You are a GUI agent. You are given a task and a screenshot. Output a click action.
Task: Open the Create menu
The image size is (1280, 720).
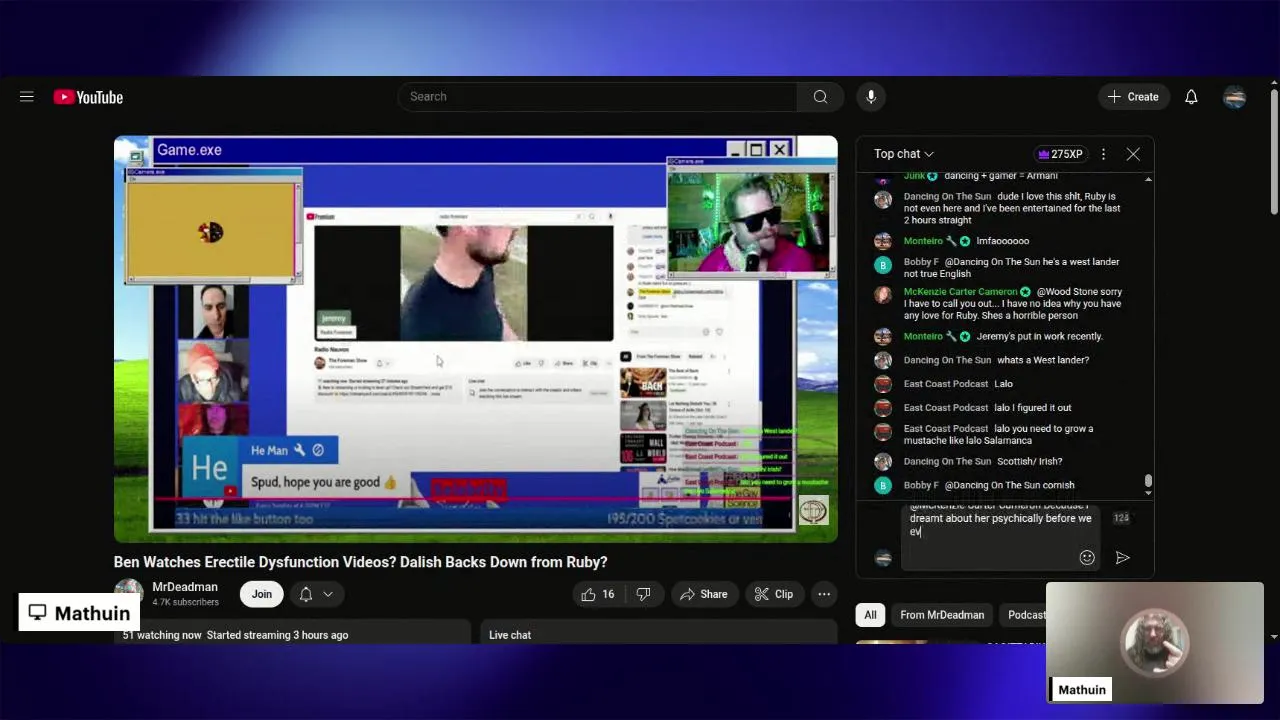(x=1133, y=97)
